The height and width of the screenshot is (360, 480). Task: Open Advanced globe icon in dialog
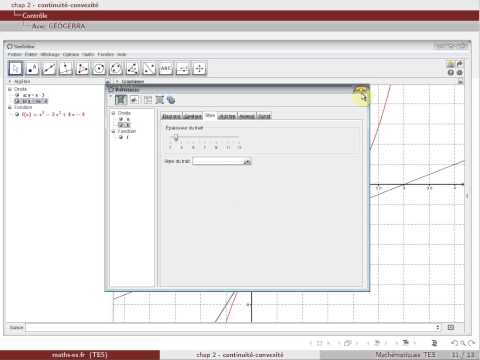point(171,100)
